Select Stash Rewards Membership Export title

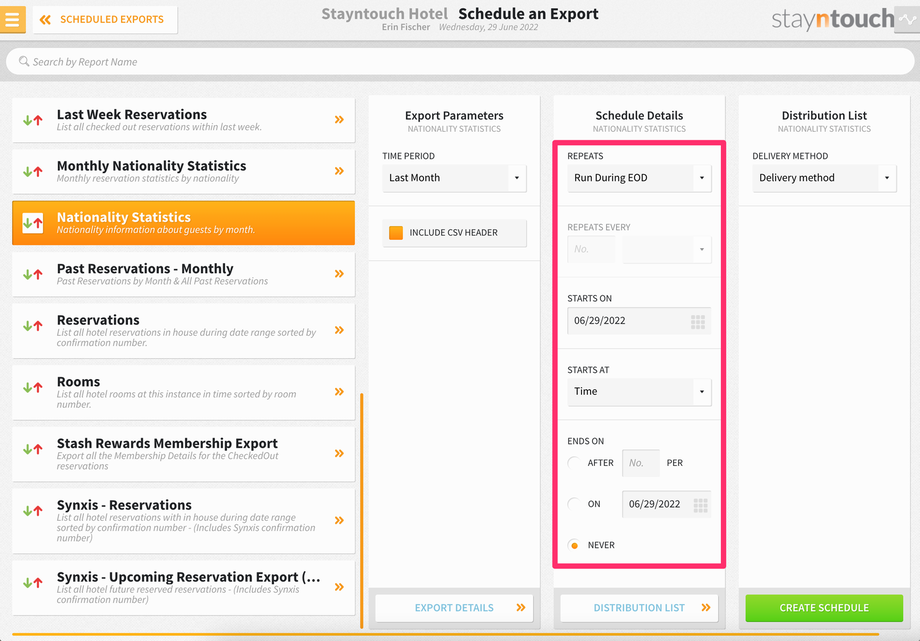click(167, 443)
